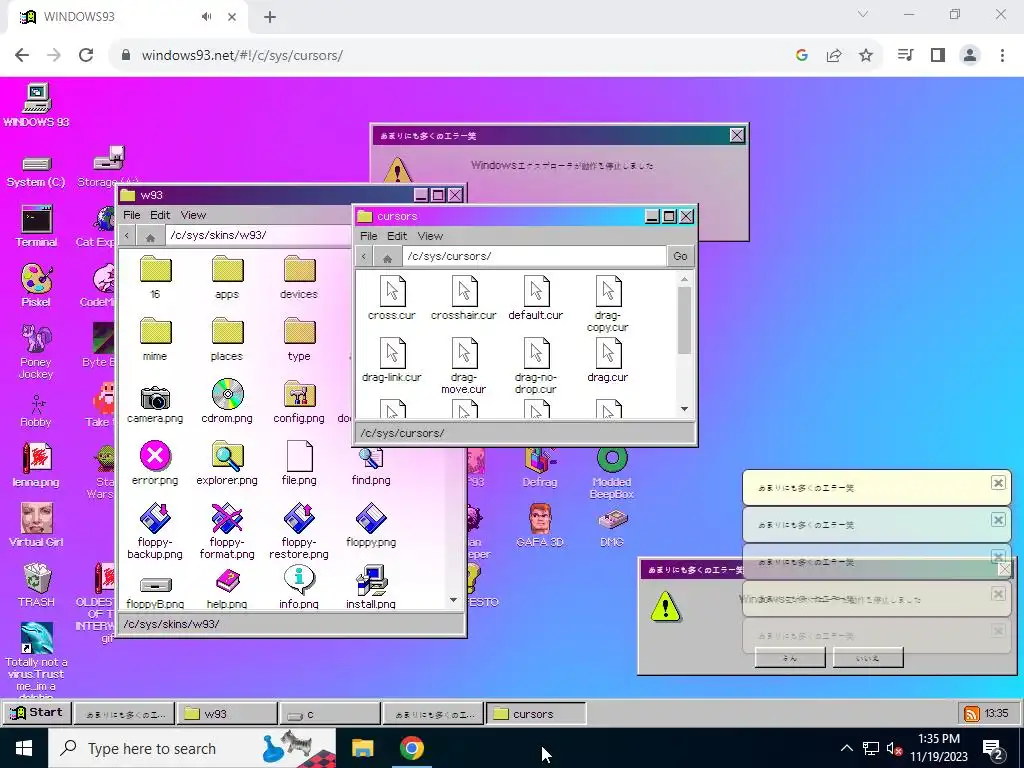Switch to w93 taskbar item
The height and width of the screenshot is (768, 1024).
click(227, 714)
